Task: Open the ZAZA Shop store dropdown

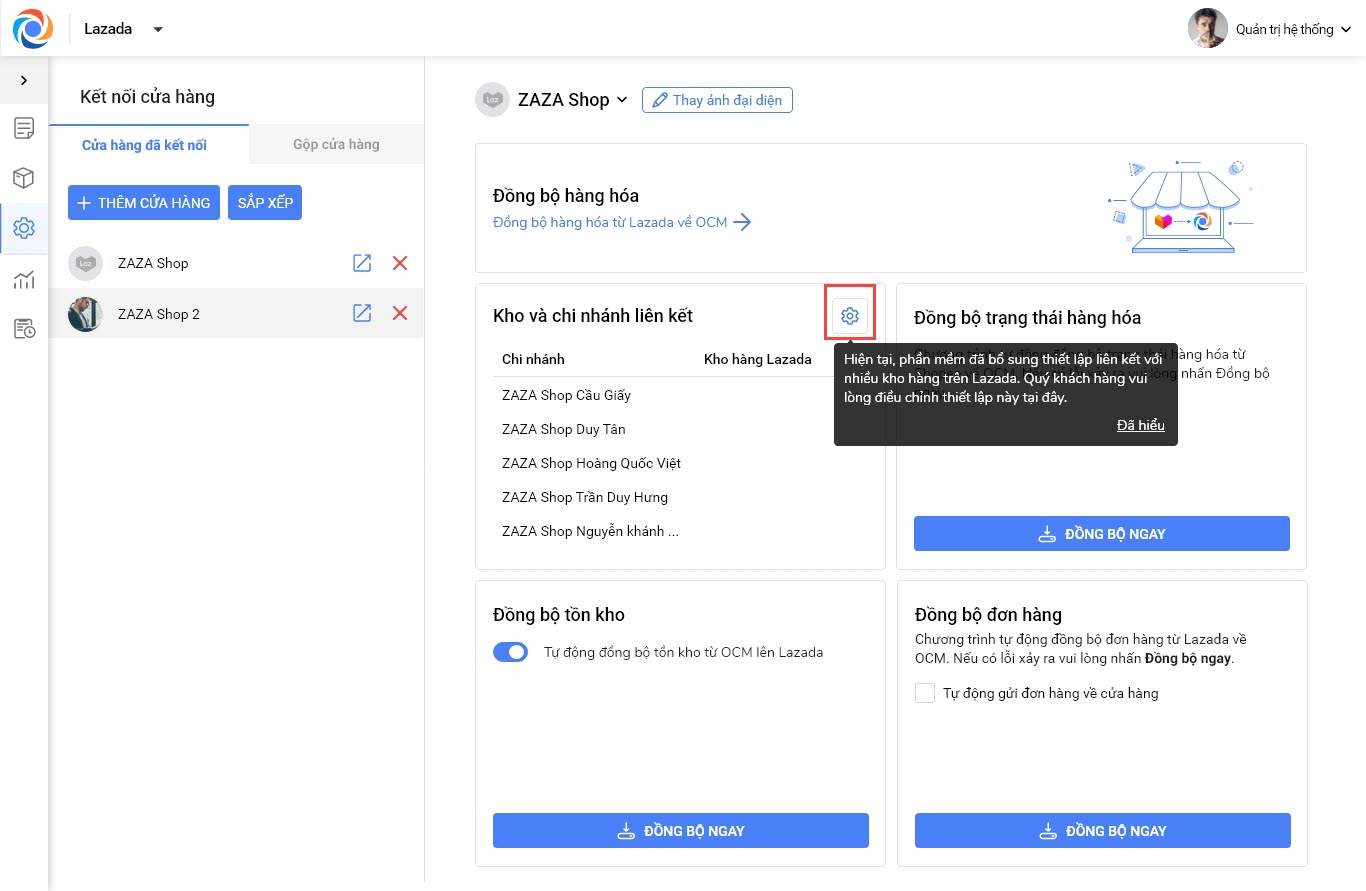Action: pos(621,100)
